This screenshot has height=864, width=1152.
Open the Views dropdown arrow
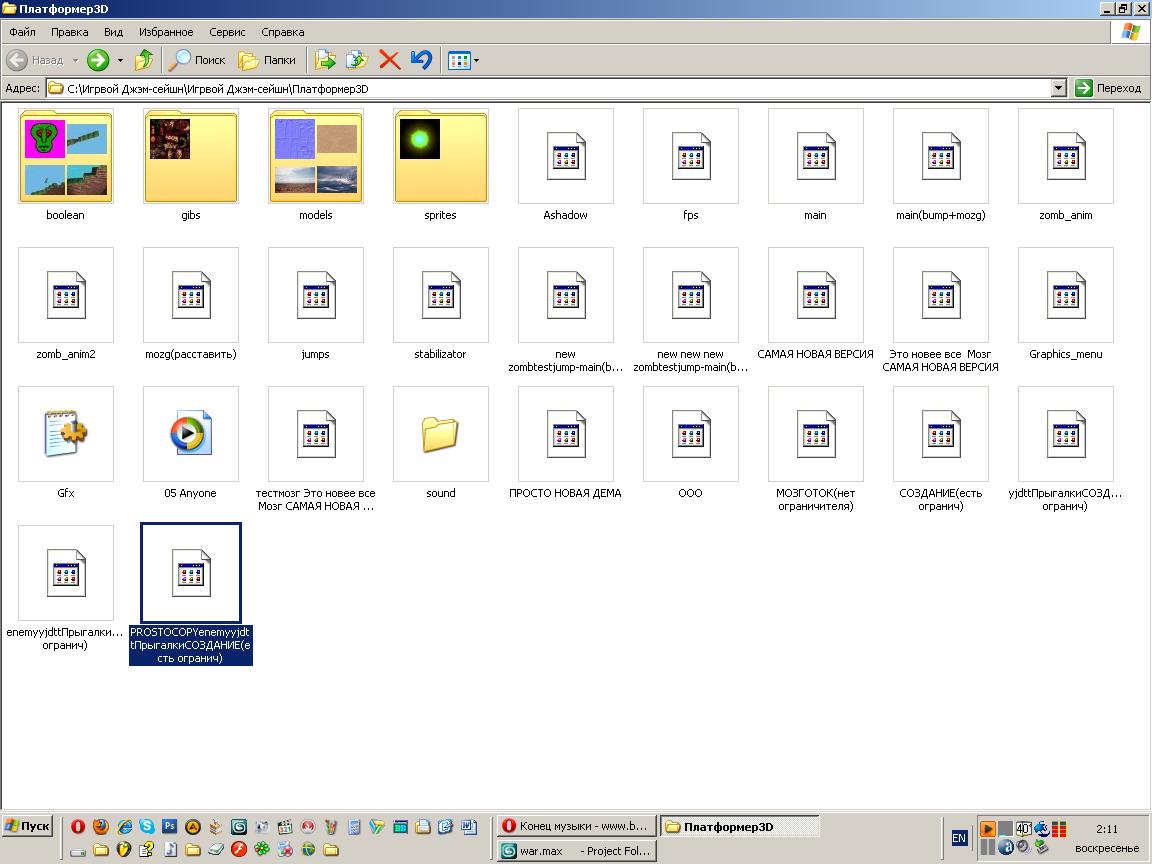pyautogui.click(x=476, y=61)
